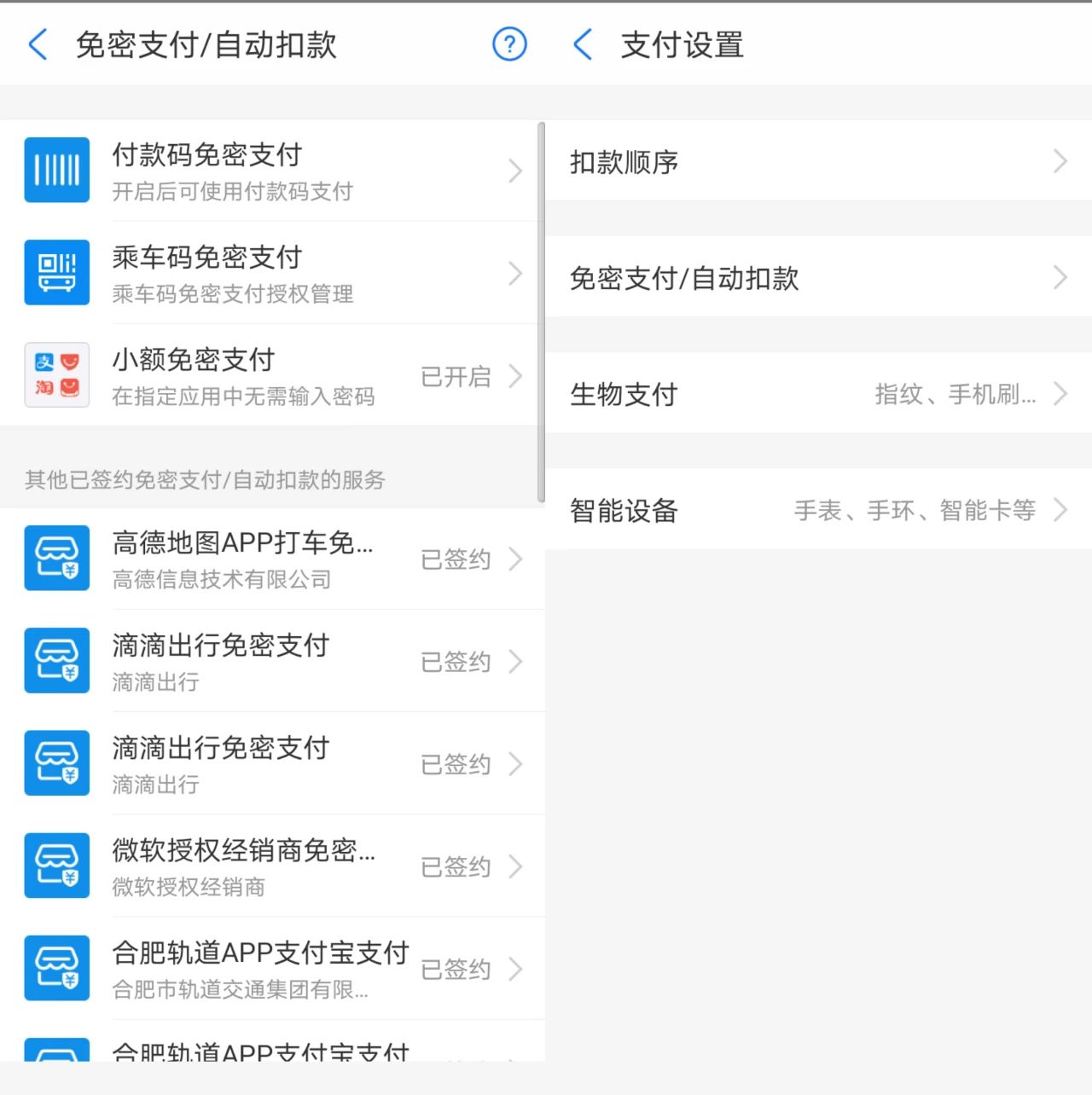This screenshot has width=1092, height=1095.
Task: Expand the 乘车码免密支付 row chevron
Action: 516,273
